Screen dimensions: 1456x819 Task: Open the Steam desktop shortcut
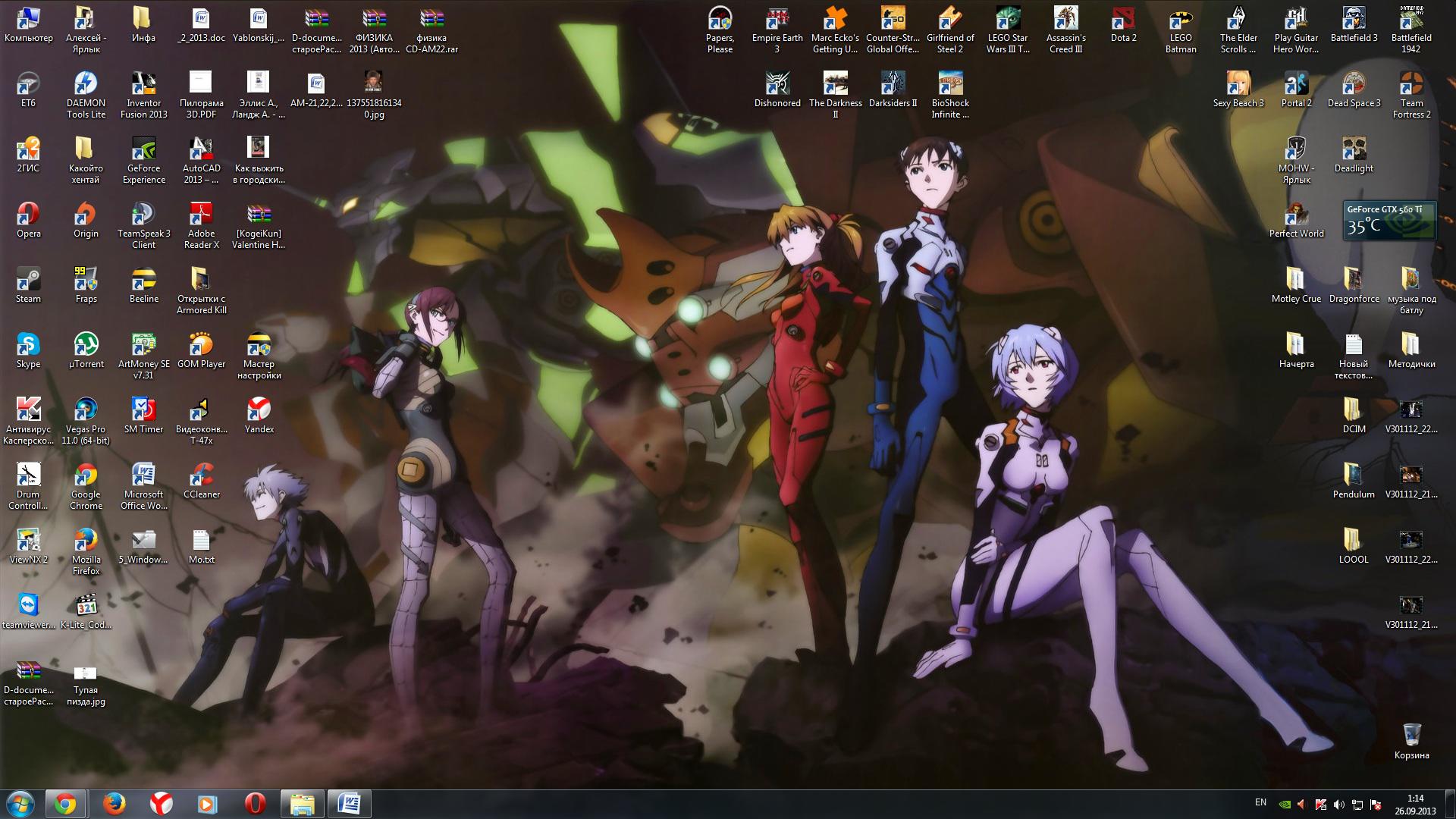pos(28,280)
